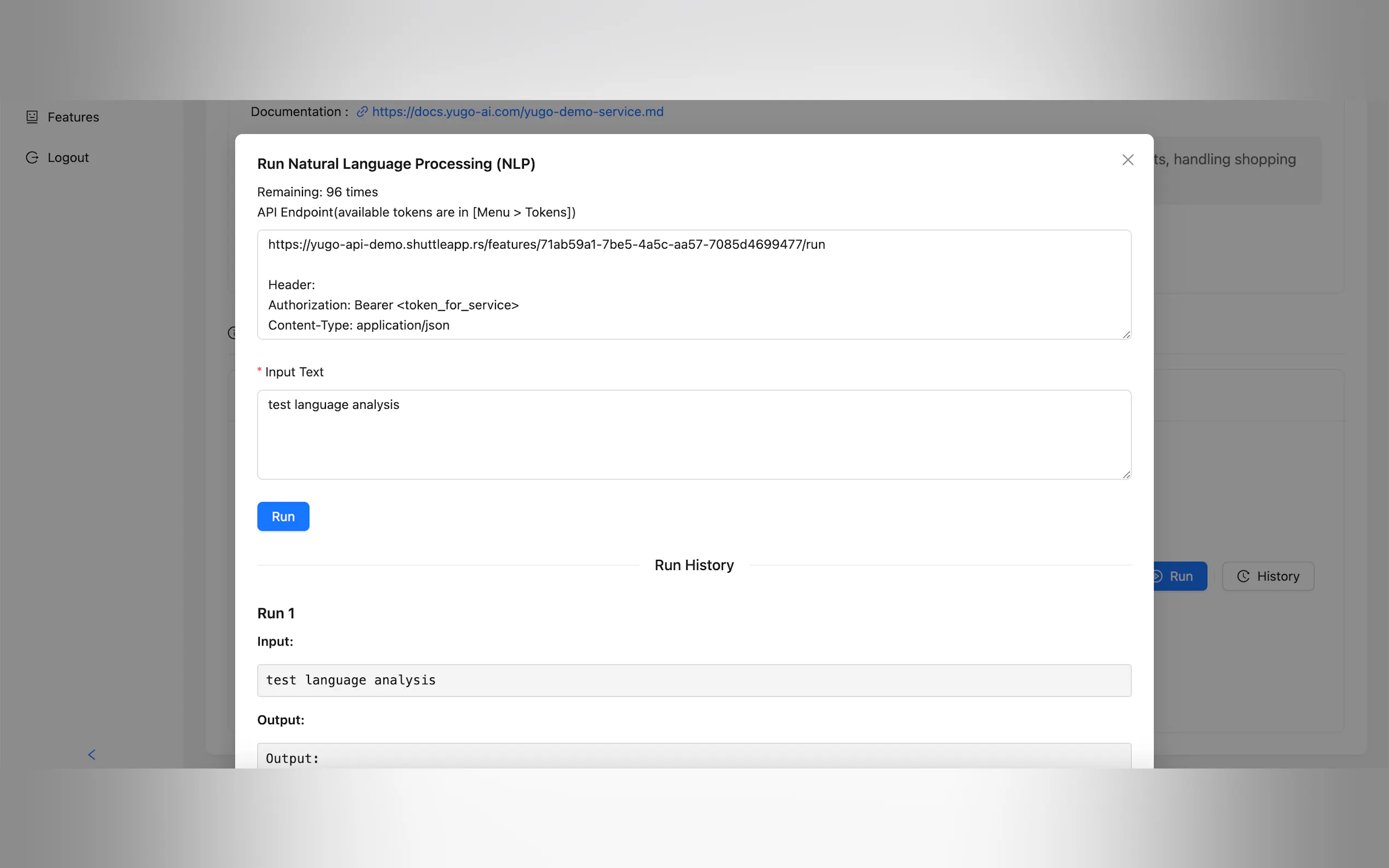Viewport: 1389px width, 868px height.
Task: Collapse the sidebar with the left chevron
Action: (x=92, y=754)
